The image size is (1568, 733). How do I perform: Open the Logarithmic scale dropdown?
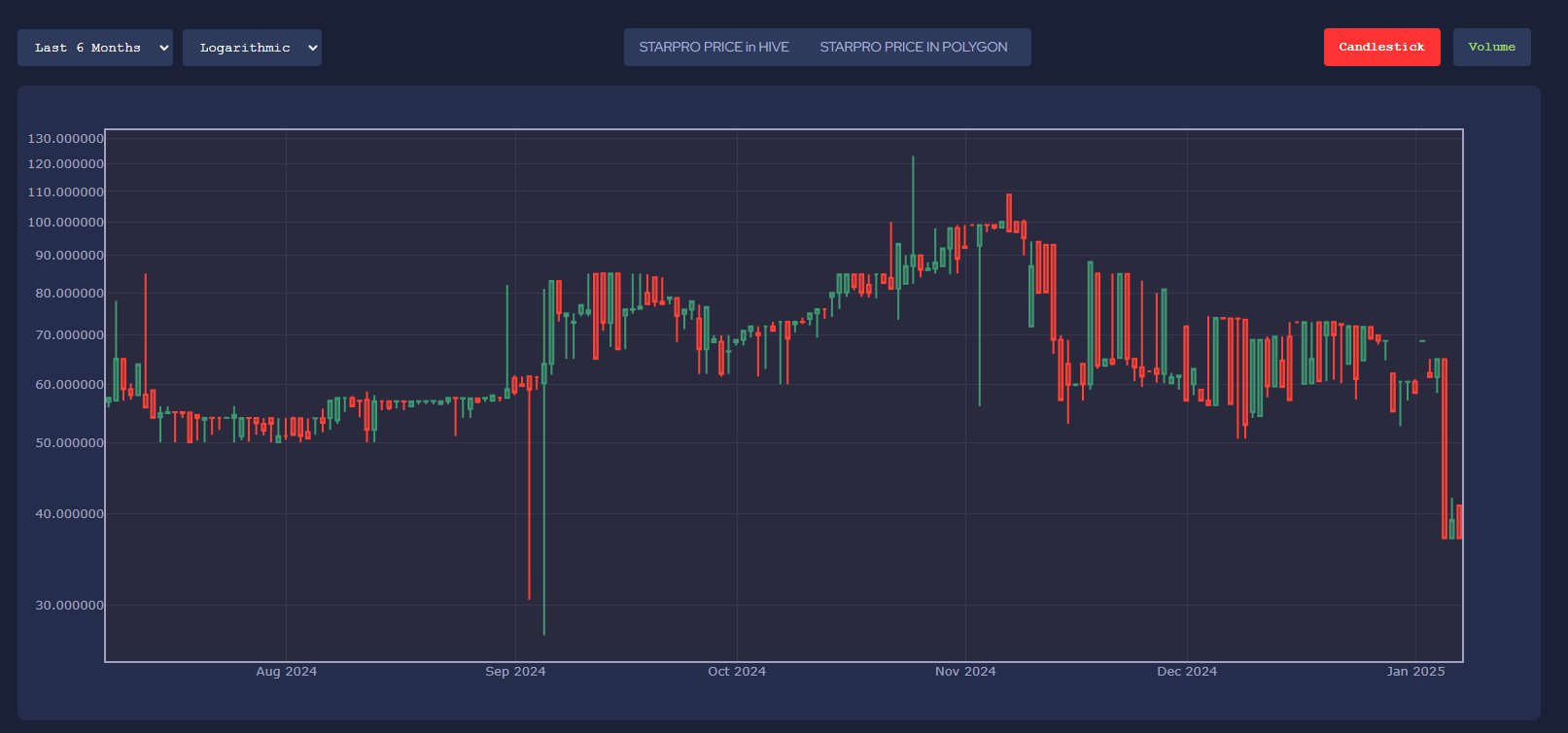click(x=252, y=48)
